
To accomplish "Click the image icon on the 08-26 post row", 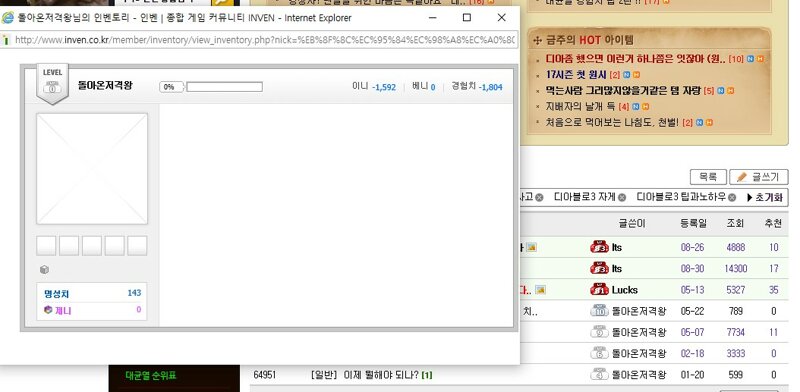I will pos(531,248).
